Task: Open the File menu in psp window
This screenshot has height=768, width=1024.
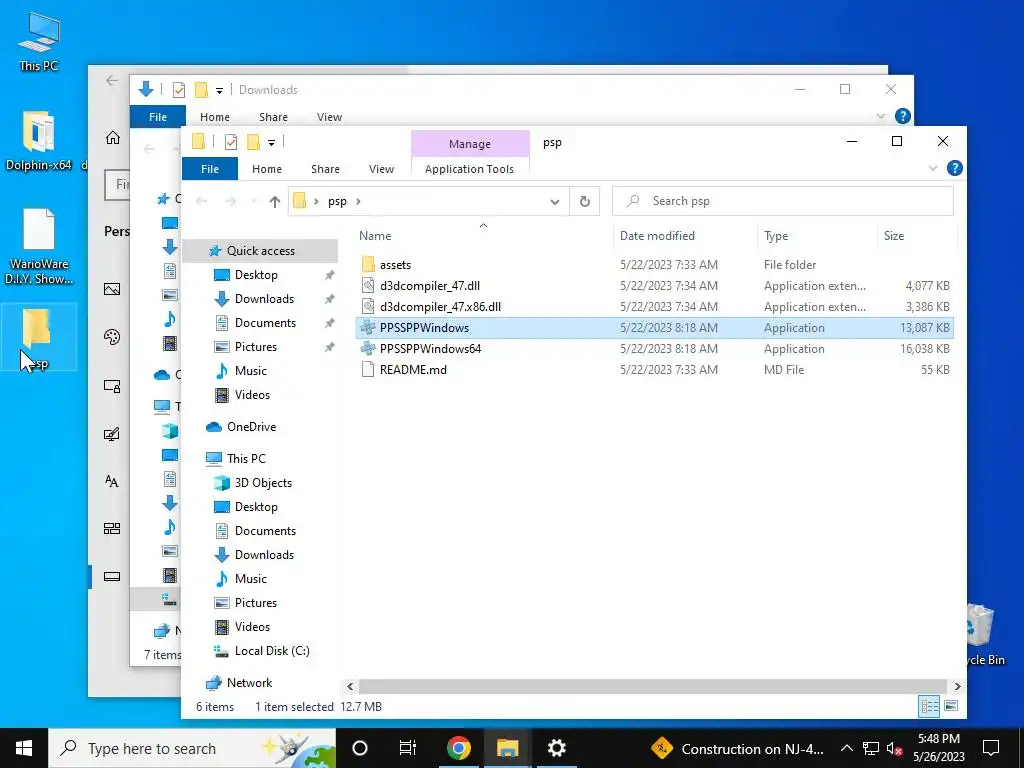Action: 210,169
